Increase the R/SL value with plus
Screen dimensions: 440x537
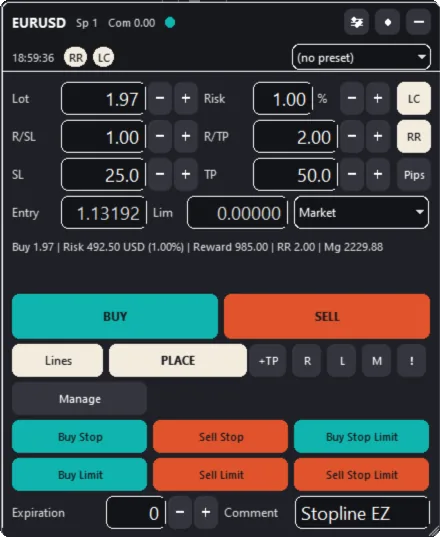click(186, 137)
